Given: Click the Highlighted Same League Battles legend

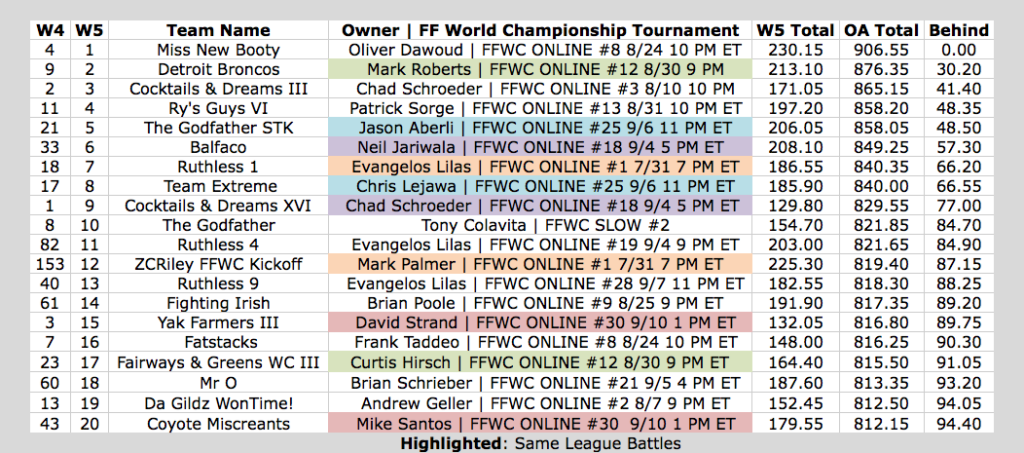Looking at the screenshot, I should point(540,443).
